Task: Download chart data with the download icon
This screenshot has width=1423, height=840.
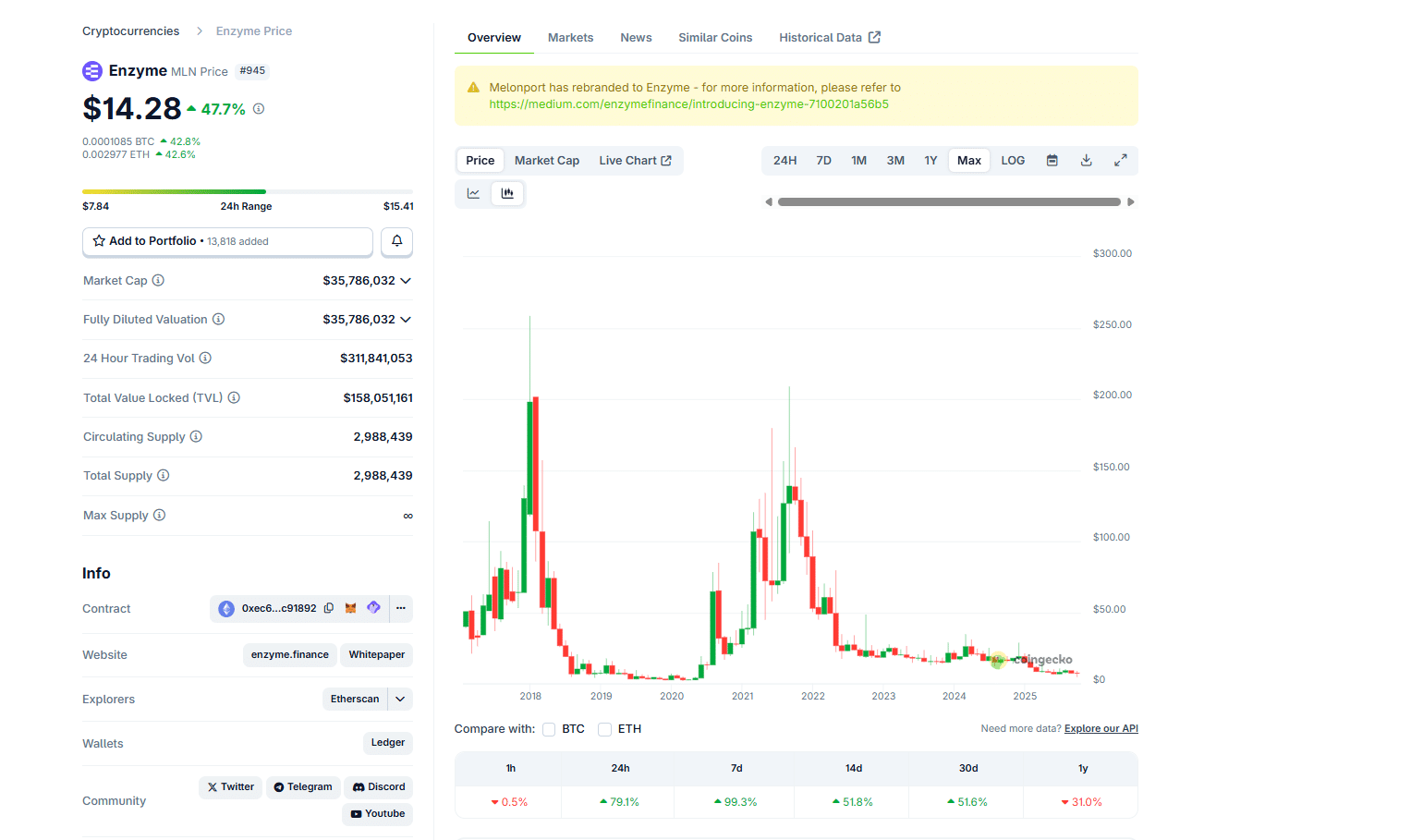Action: click(1086, 160)
